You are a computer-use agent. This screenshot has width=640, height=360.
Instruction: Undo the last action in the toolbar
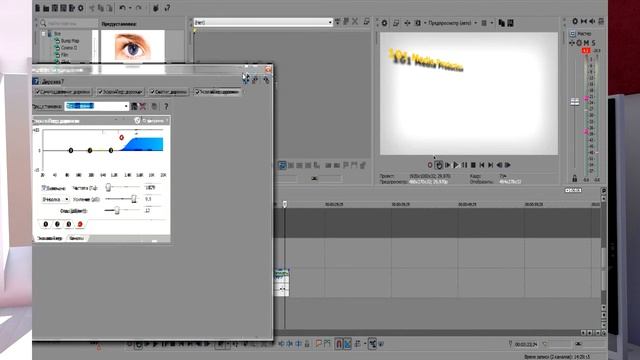122,8
